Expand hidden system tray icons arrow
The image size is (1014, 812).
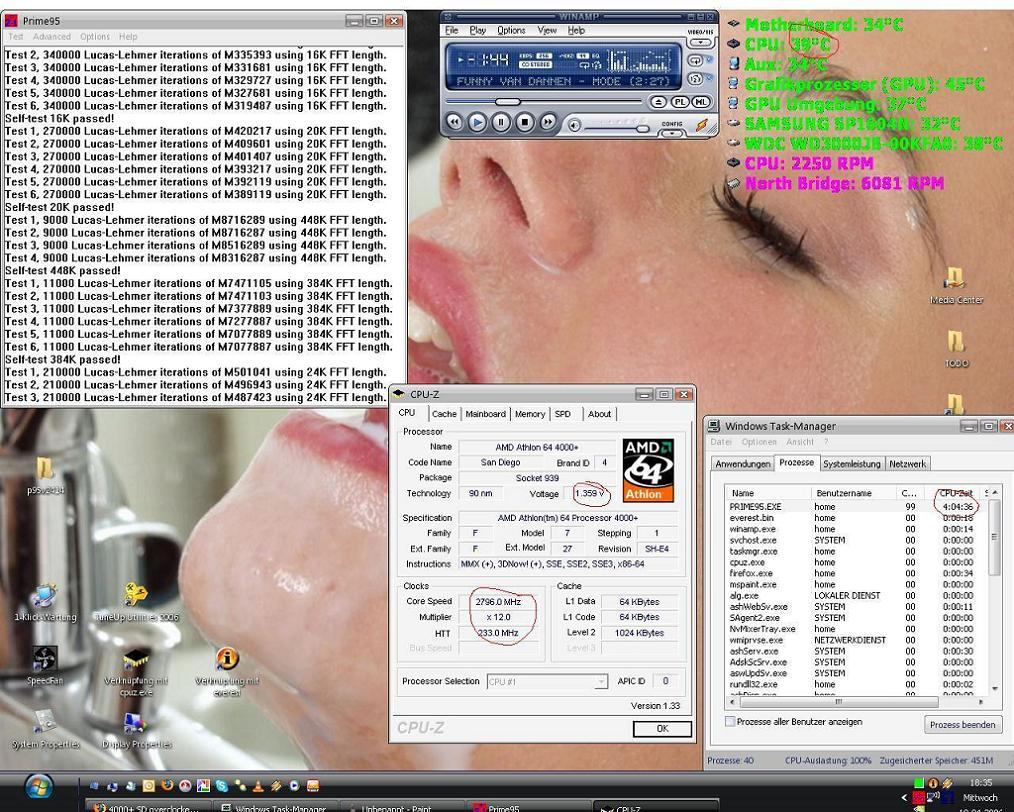[905, 797]
